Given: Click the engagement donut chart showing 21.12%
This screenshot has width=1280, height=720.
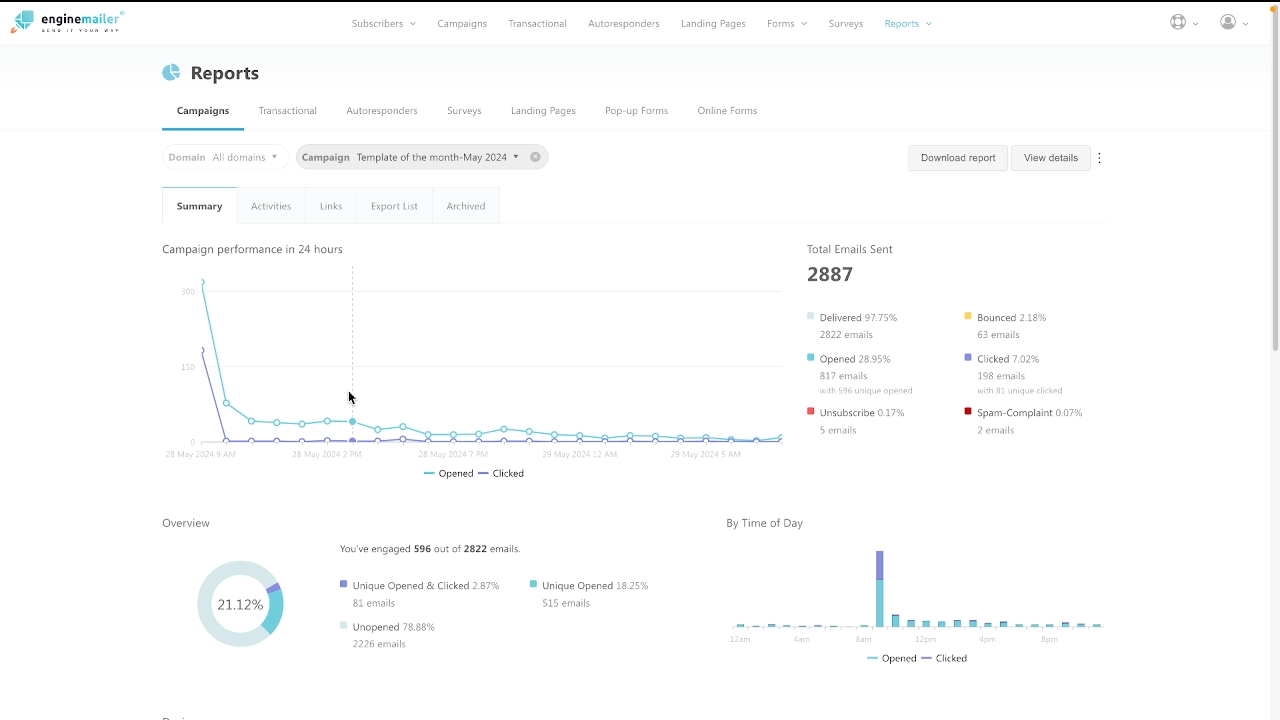Looking at the screenshot, I should pyautogui.click(x=240, y=604).
